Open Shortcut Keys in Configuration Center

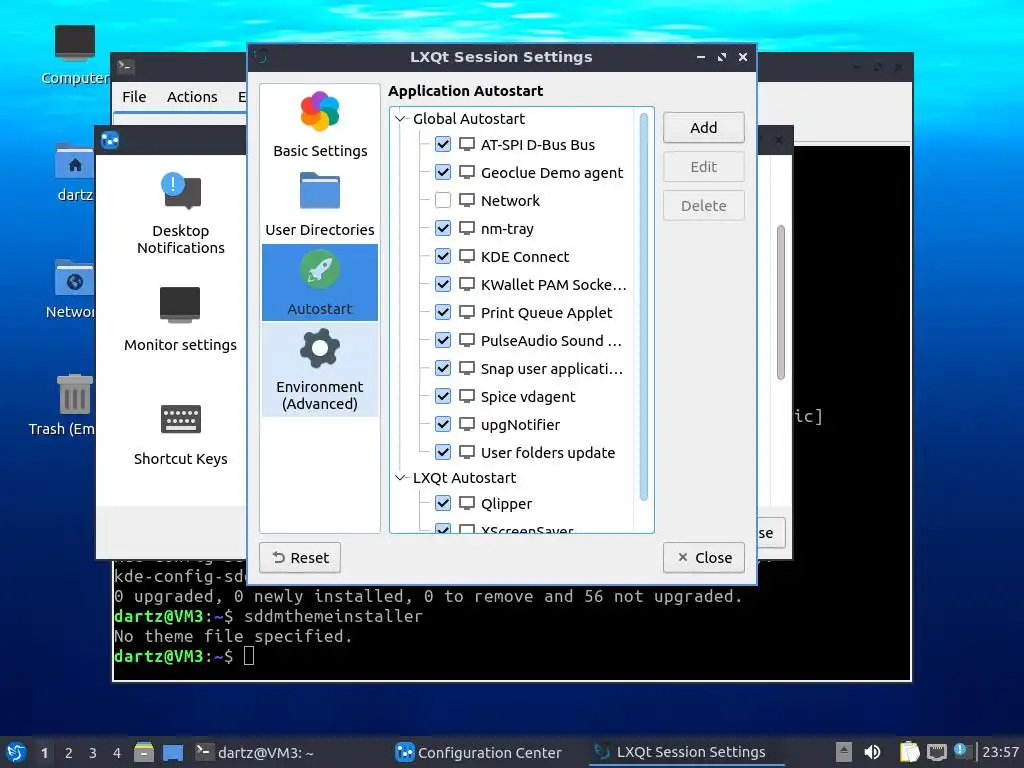(x=181, y=434)
